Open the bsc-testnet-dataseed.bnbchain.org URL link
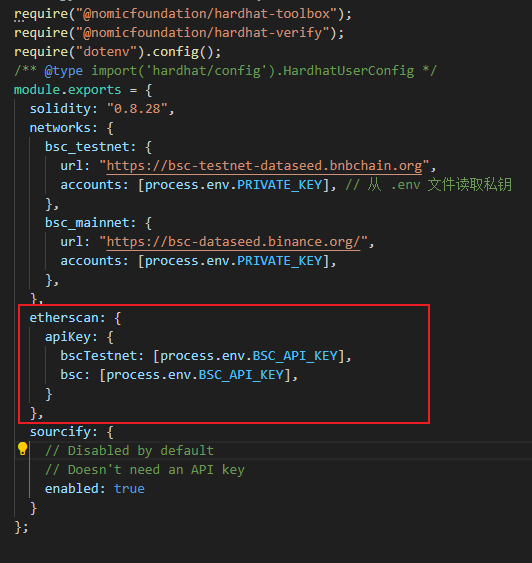The image size is (532, 563). click(x=264, y=166)
